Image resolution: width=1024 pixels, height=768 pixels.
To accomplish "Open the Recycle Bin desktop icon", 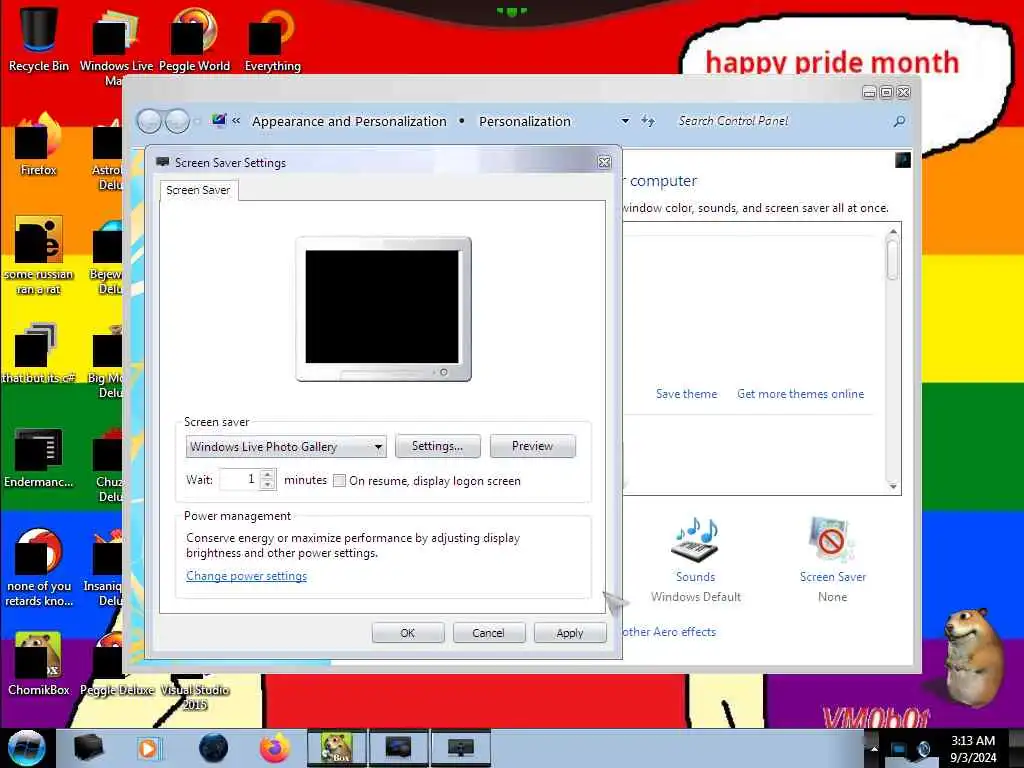I will coord(39,38).
